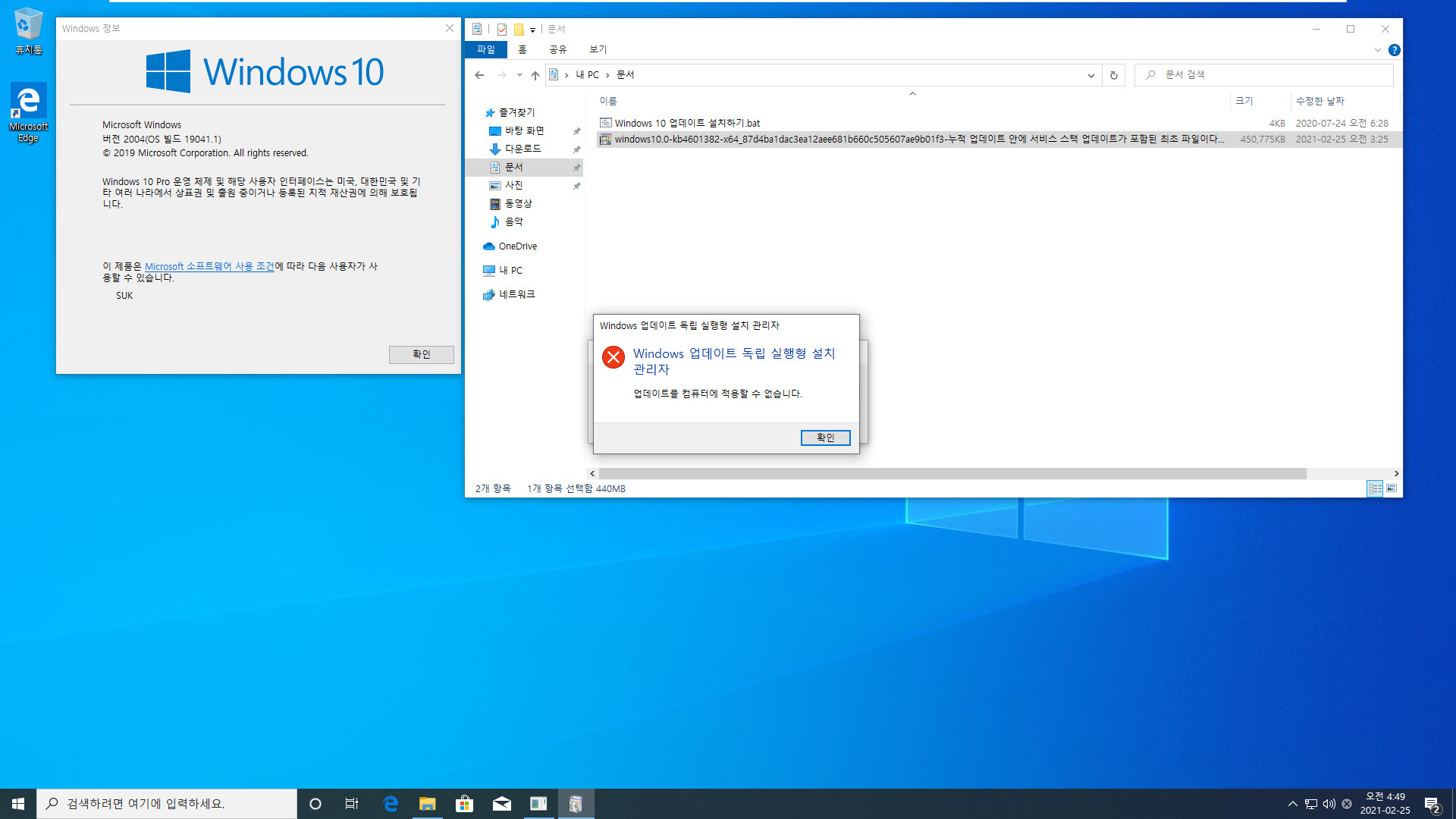Click the horizontal scrollbar in the file list
The image size is (1456, 819).
pyautogui.click(x=952, y=473)
